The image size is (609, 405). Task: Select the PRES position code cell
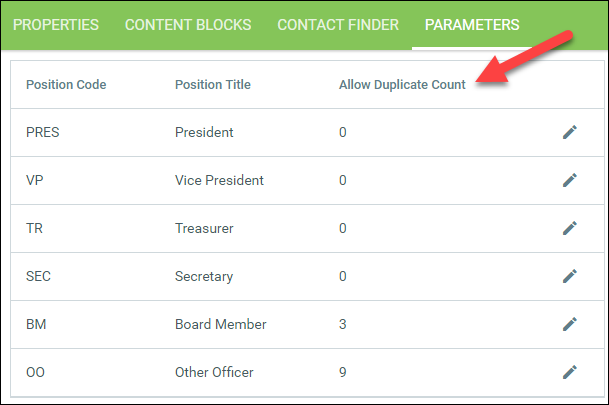pyautogui.click(x=43, y=132)
